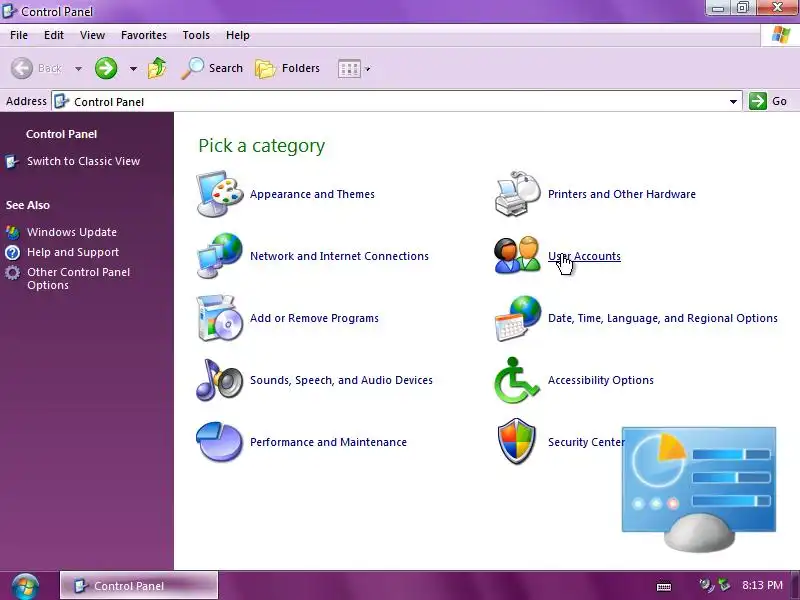Click the Go button
This screenshot has width=800, height=600.
(x=768, y=101)
